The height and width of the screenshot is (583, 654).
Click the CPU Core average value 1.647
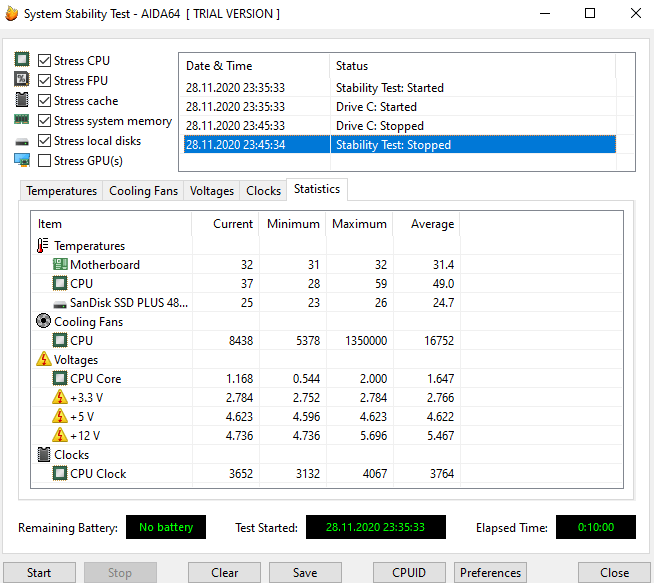click(440, 379)
